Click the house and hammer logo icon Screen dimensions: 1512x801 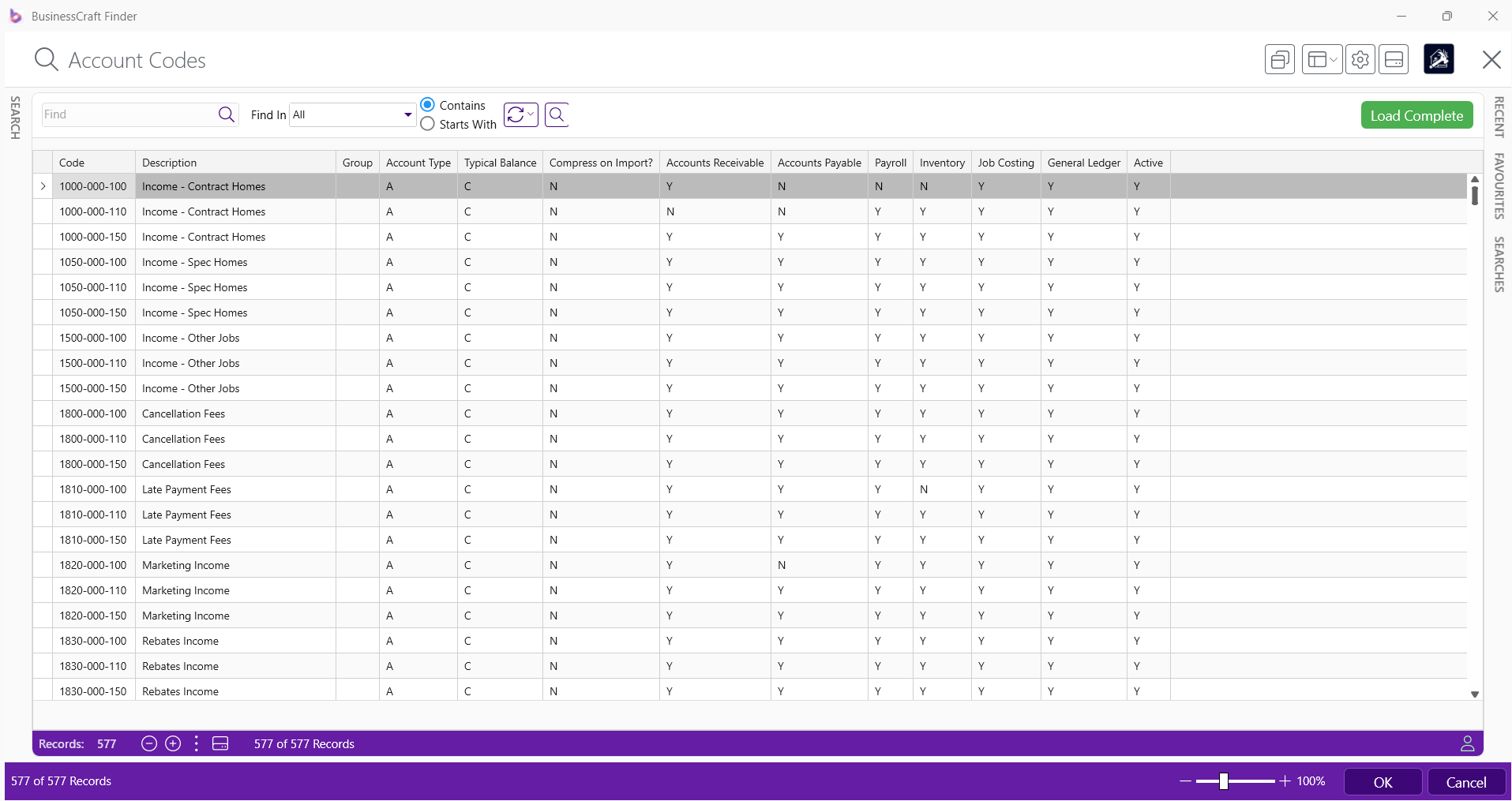(x=1439, y=59)
